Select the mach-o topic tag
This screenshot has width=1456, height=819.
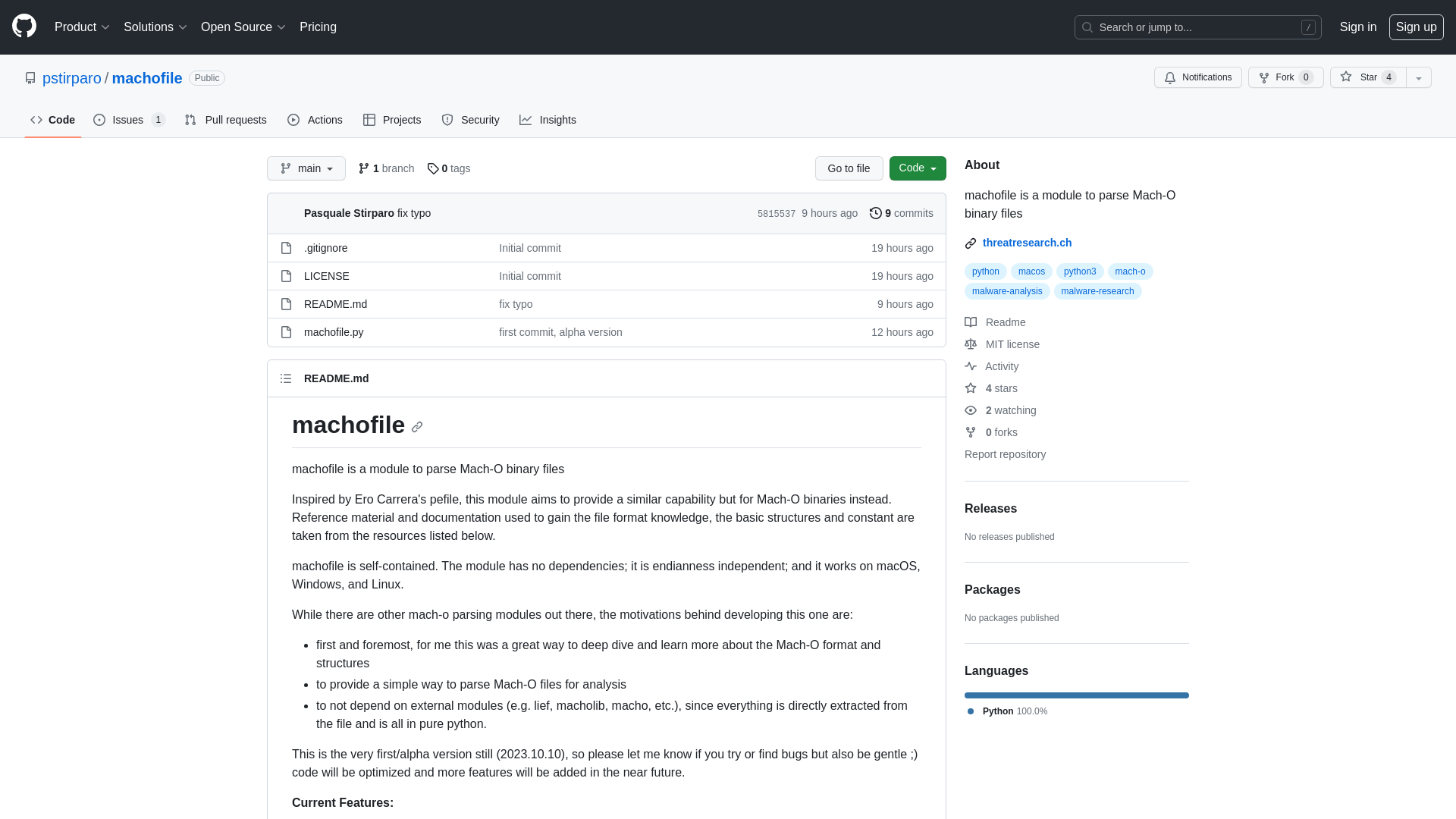click(x=1130, y=271)
